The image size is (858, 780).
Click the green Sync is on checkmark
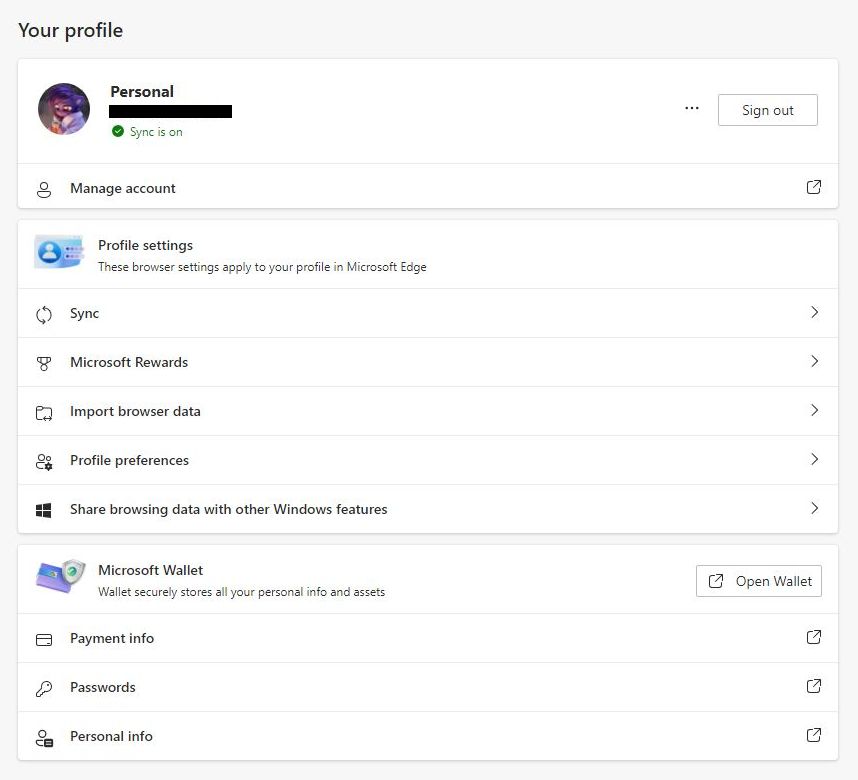click(118, 131)
